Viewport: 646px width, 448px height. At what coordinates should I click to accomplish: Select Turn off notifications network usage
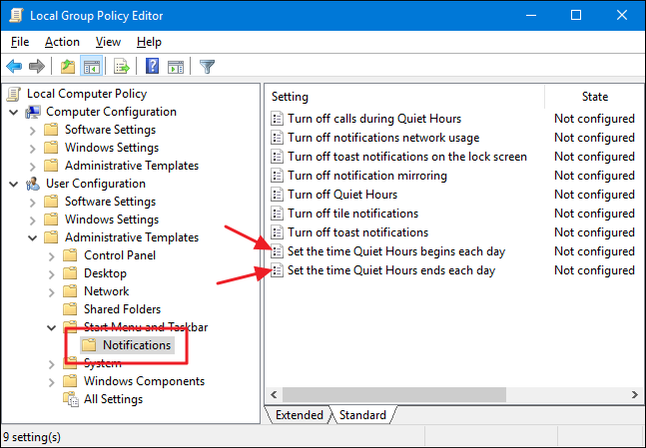(x=383, y=137)
